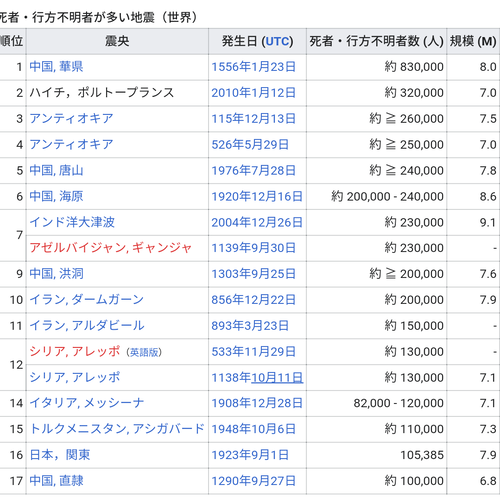Open the 856年12月22日 date link
The height and width of the screenshot is (504, 500).
coord(253,300)
